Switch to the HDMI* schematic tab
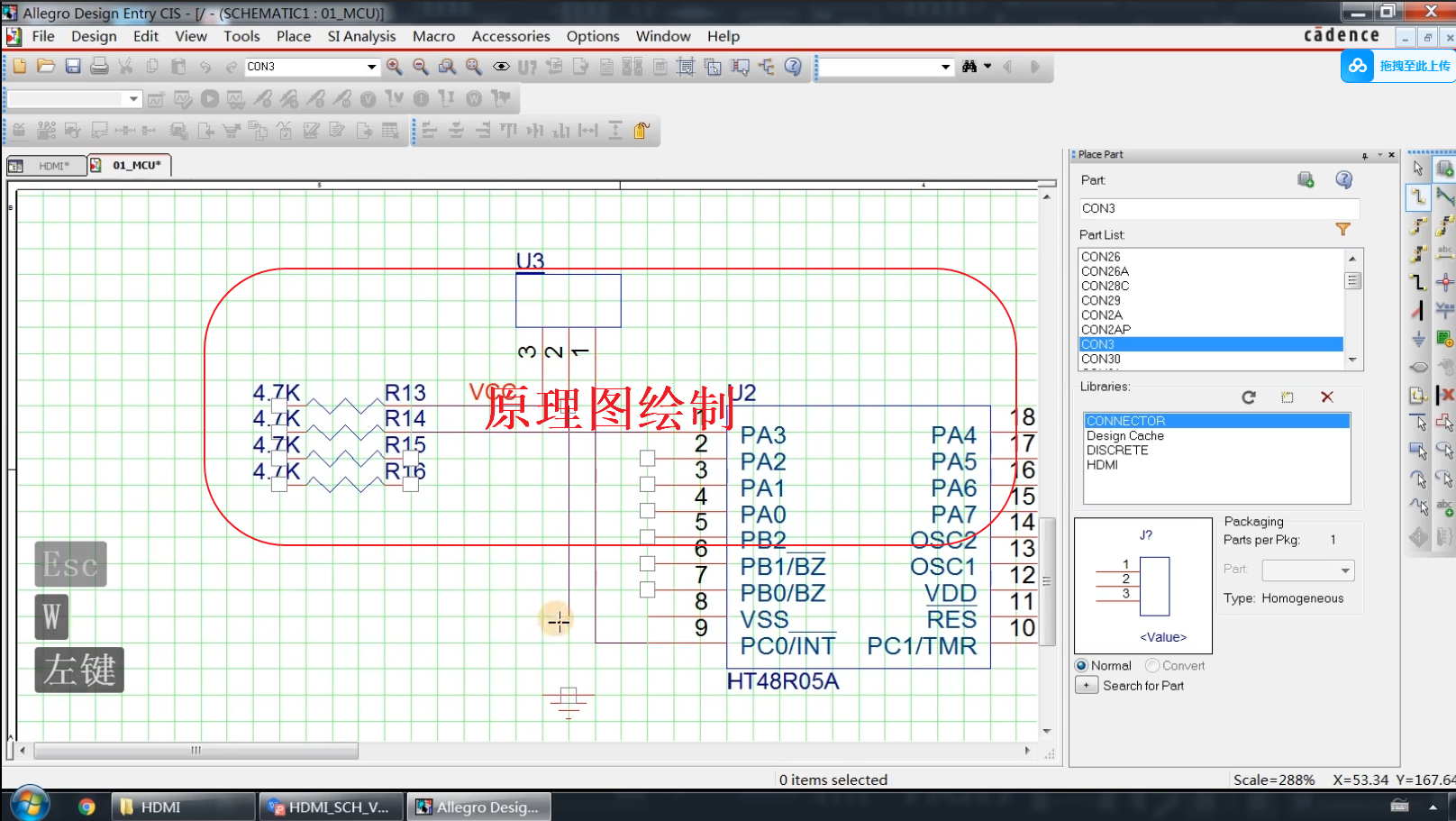This screenshot has height=821, width=1456. pyautogui.click(x=46, y=166)
